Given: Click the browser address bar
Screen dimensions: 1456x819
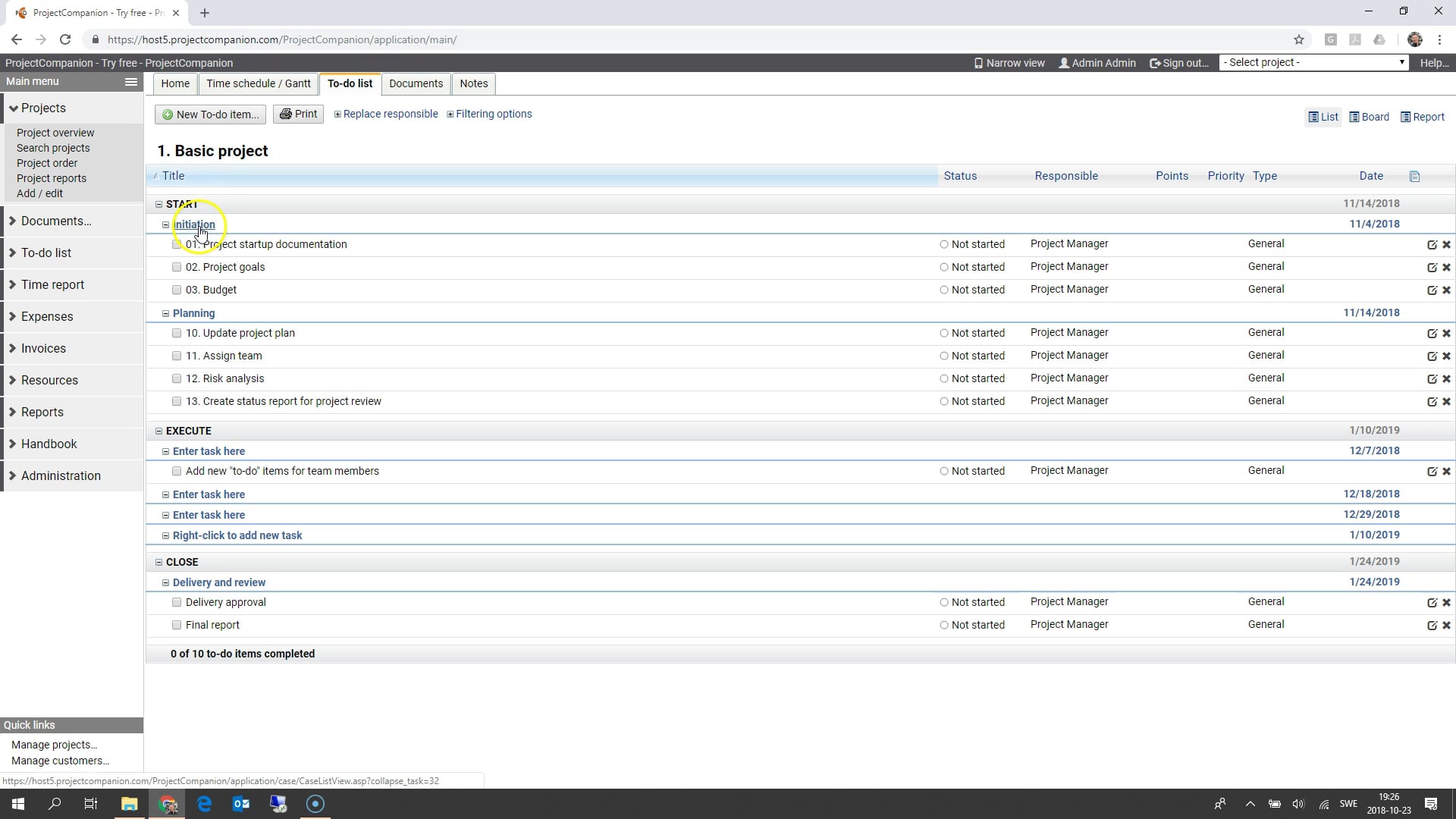Looking at the screenshot, I should 682,39.
